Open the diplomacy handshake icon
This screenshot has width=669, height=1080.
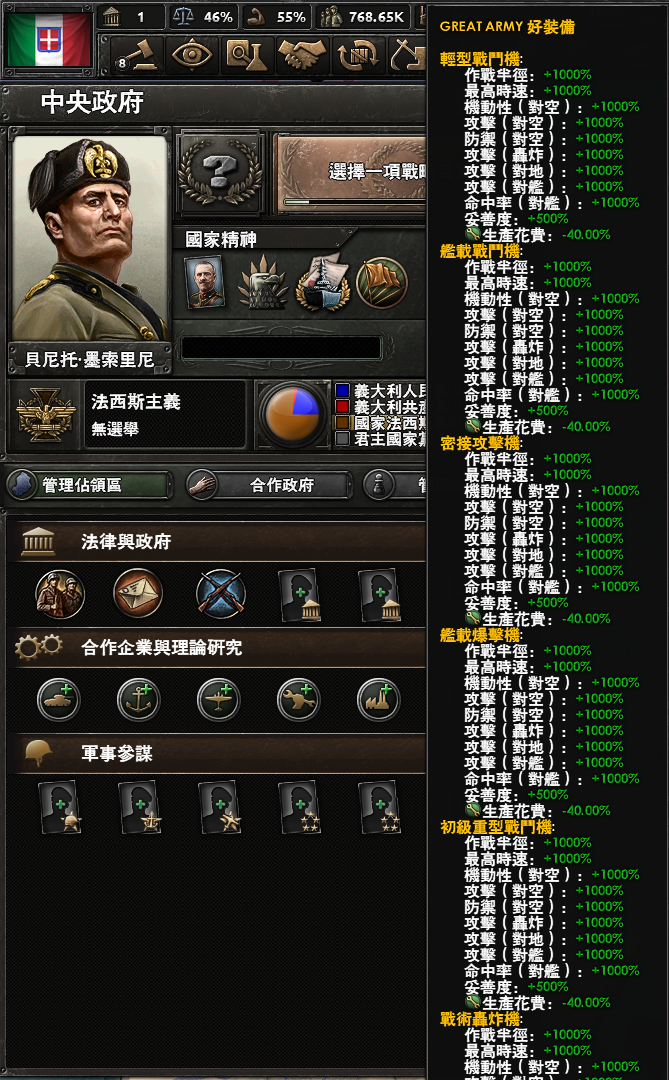pyautogui.click(x=302, y=55)
